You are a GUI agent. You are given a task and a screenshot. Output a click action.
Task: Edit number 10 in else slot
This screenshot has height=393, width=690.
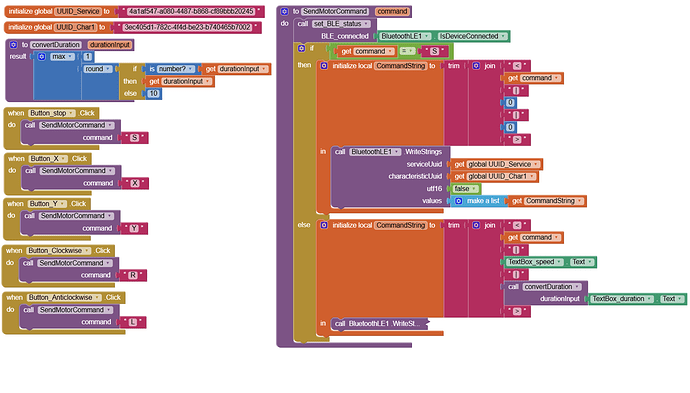(x=153, y=94)
